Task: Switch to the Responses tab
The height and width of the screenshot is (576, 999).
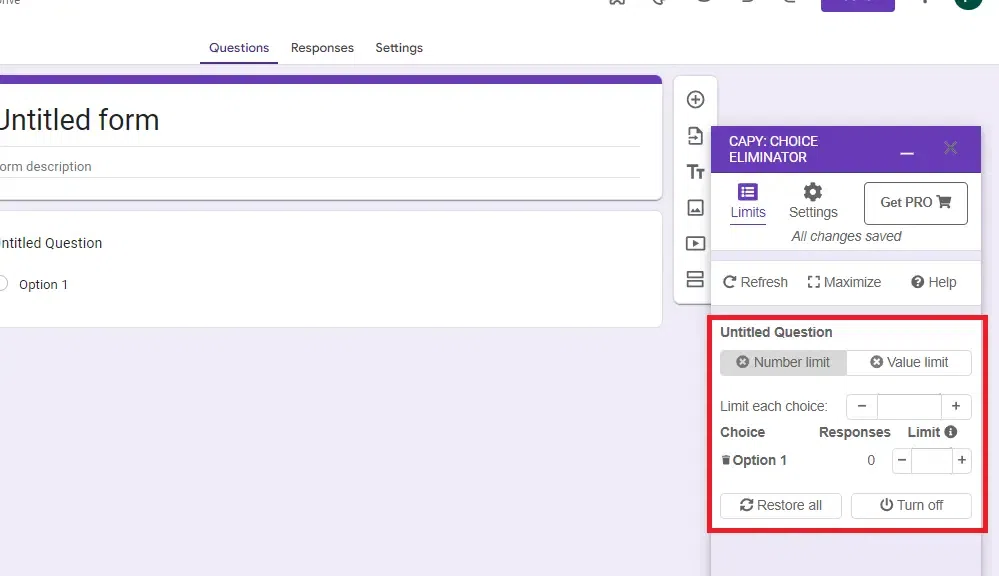Action: pos(322,48)
